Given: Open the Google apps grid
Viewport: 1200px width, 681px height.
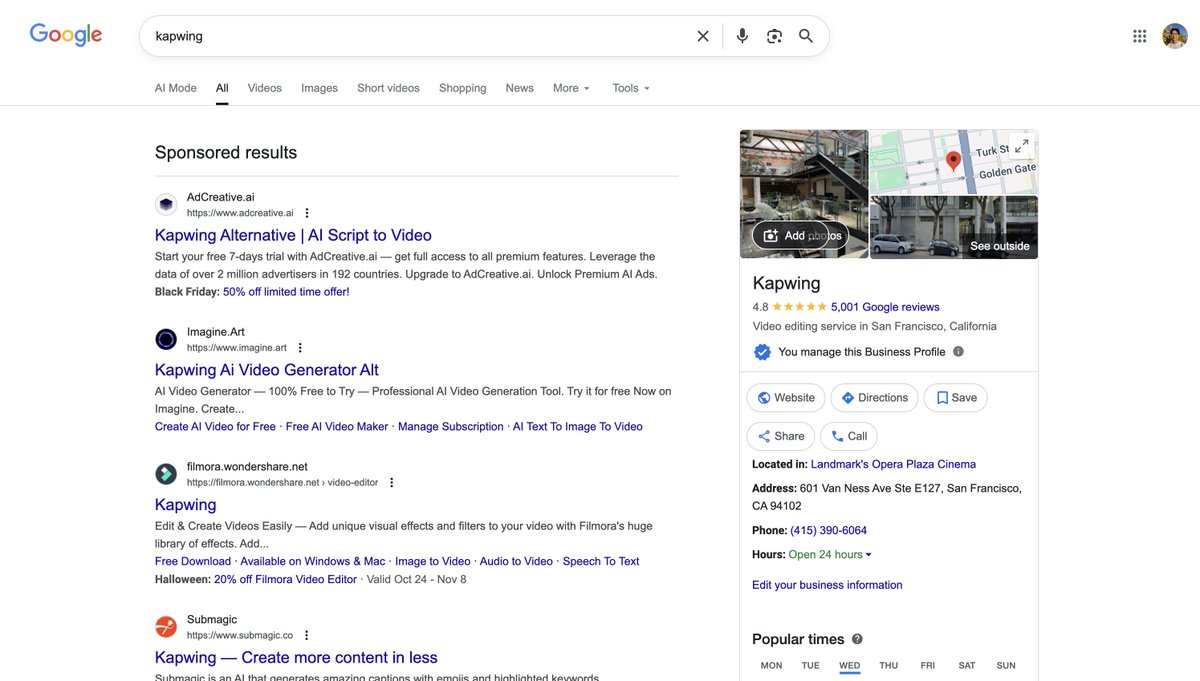Looking at the screenshot, I should pos(1139,36).
